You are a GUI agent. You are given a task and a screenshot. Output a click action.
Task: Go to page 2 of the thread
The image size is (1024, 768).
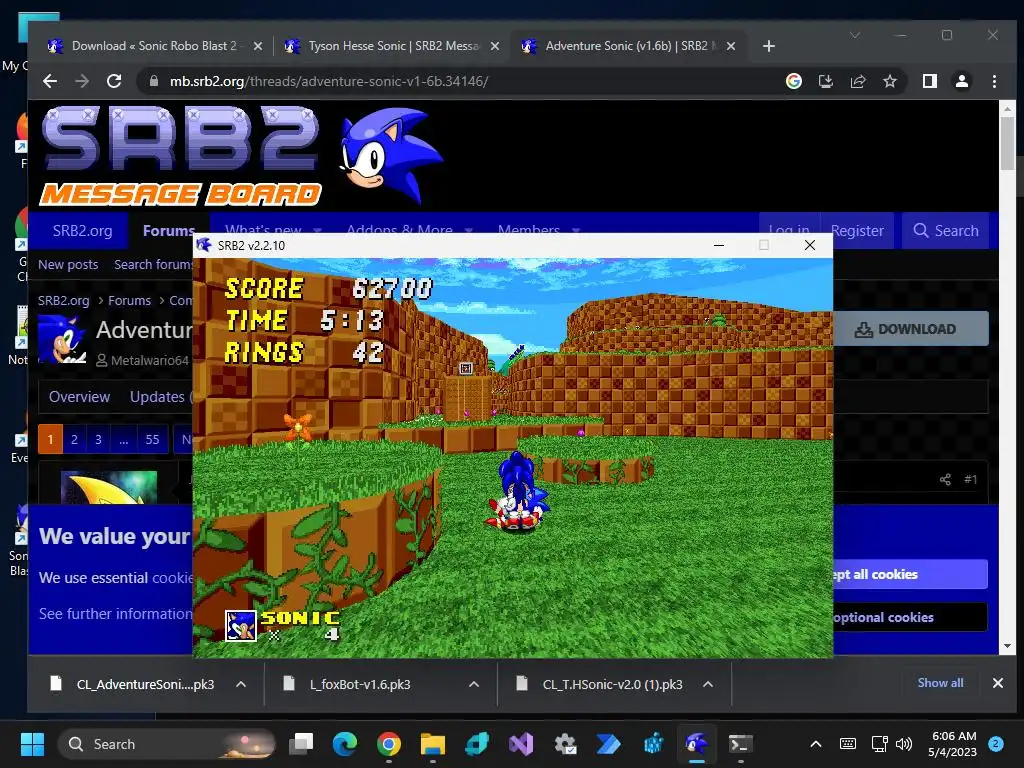point(74,440)
